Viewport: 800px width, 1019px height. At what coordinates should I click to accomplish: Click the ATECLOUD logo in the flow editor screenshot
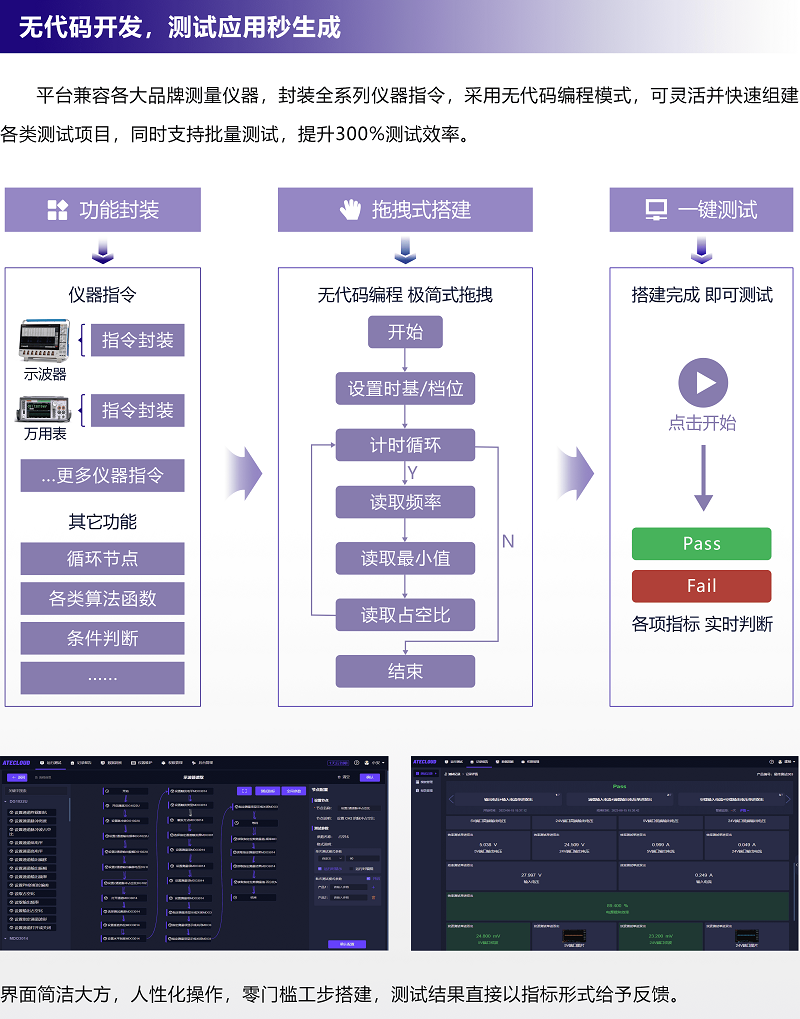coord(18,762)
